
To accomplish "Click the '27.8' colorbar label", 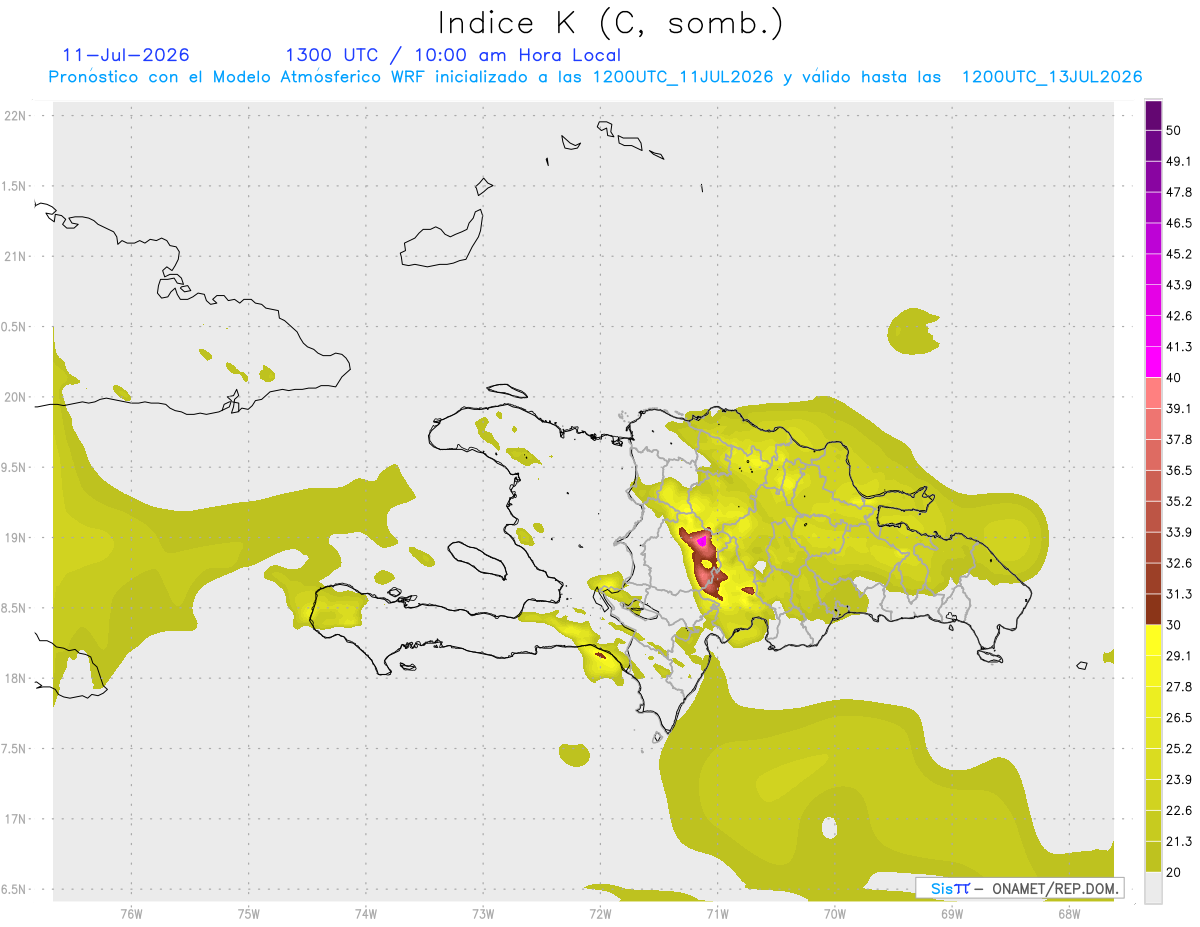I will click(1179, 688).
